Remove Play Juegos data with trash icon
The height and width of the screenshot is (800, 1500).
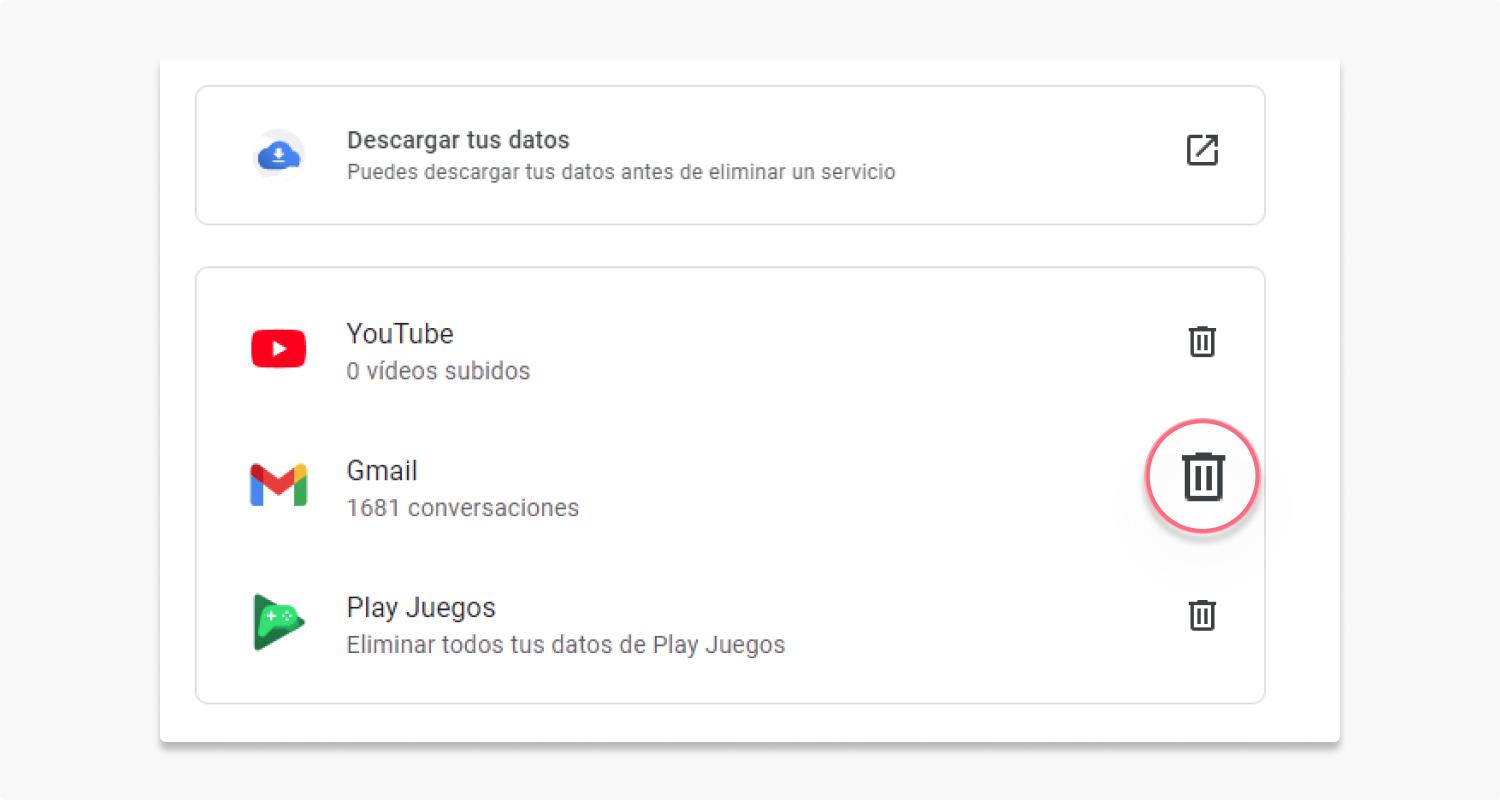coord(1202,615)
